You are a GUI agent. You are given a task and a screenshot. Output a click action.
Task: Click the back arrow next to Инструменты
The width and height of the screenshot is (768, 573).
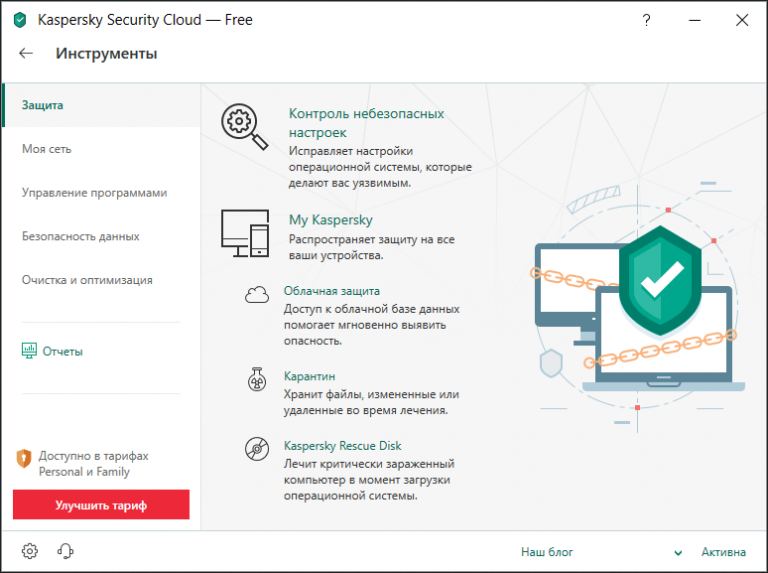click(26, 54)
